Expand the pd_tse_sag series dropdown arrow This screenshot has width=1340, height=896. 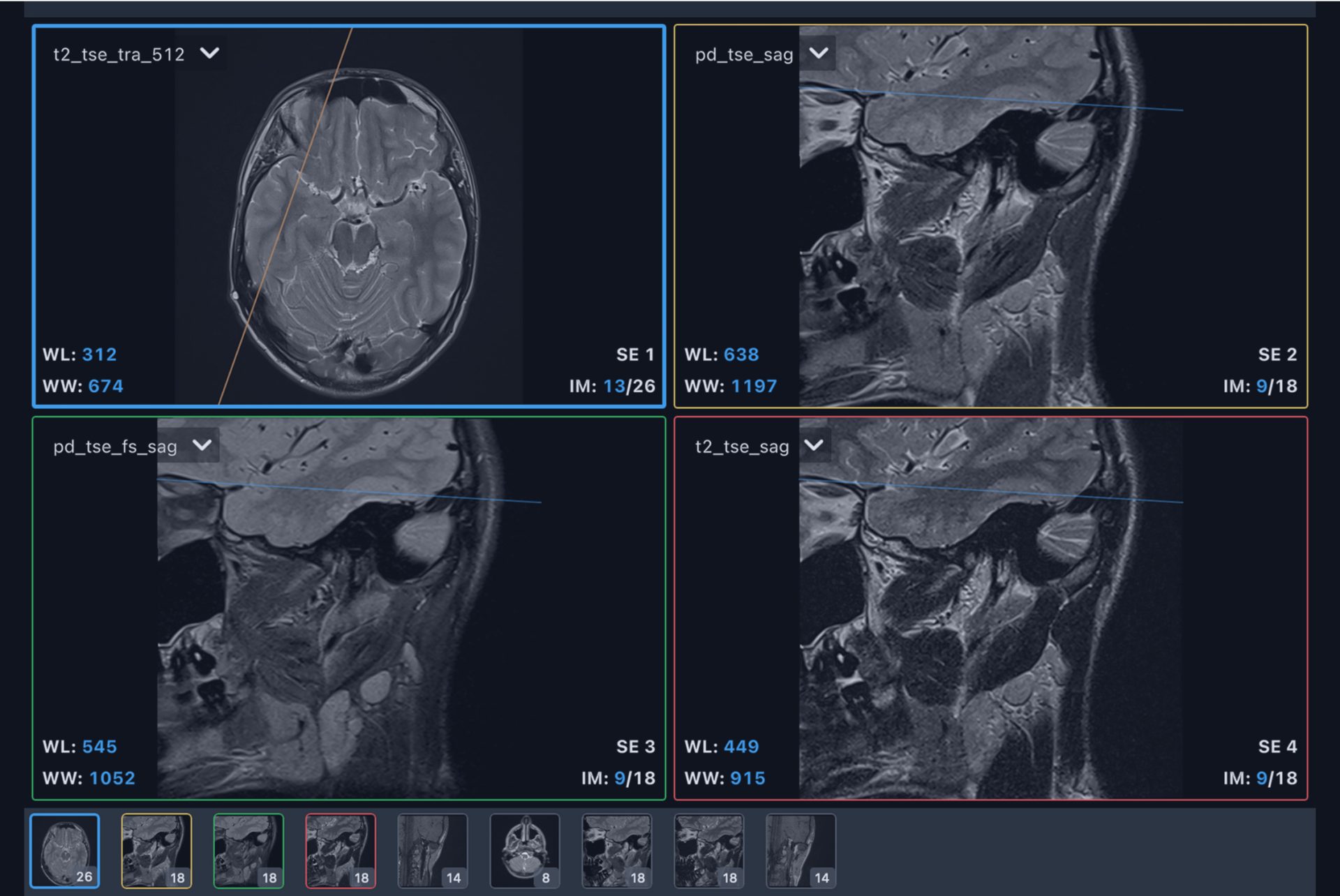(818, 53)
